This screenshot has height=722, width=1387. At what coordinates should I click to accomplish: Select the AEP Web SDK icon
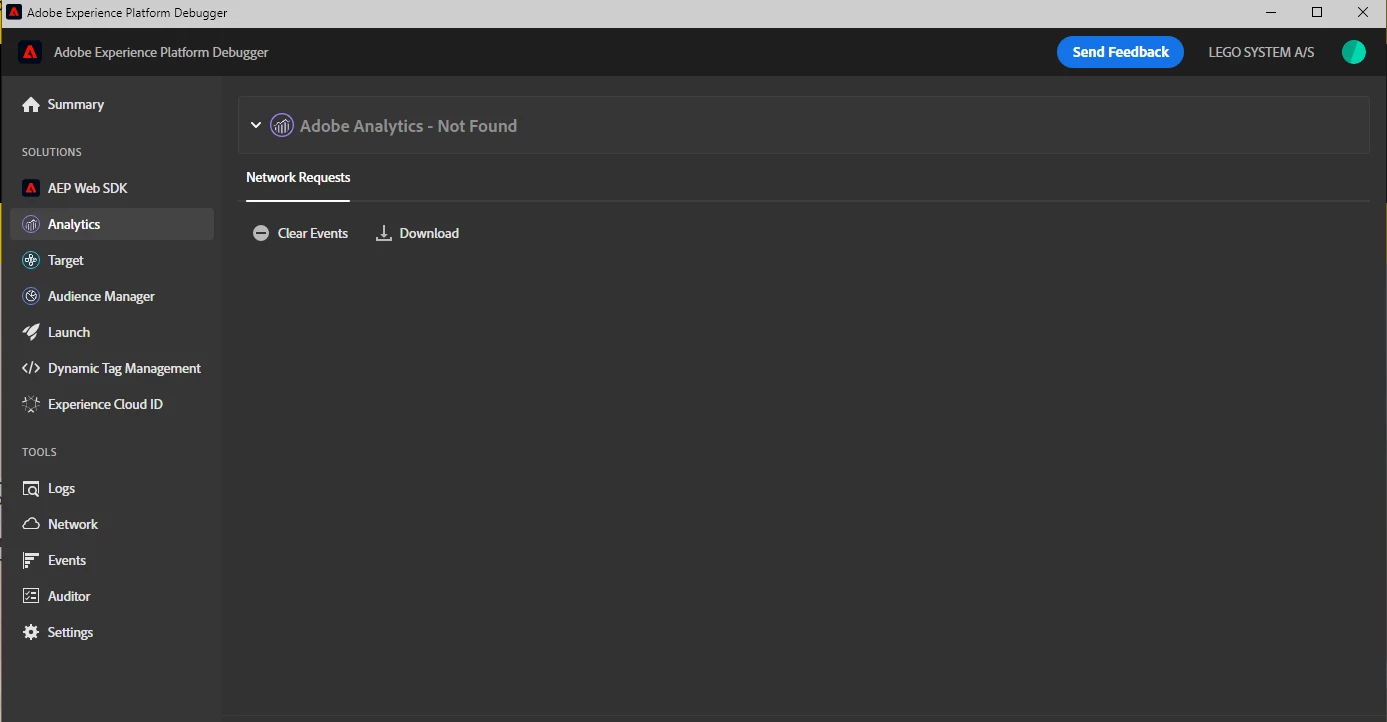(x=31, y=188)
